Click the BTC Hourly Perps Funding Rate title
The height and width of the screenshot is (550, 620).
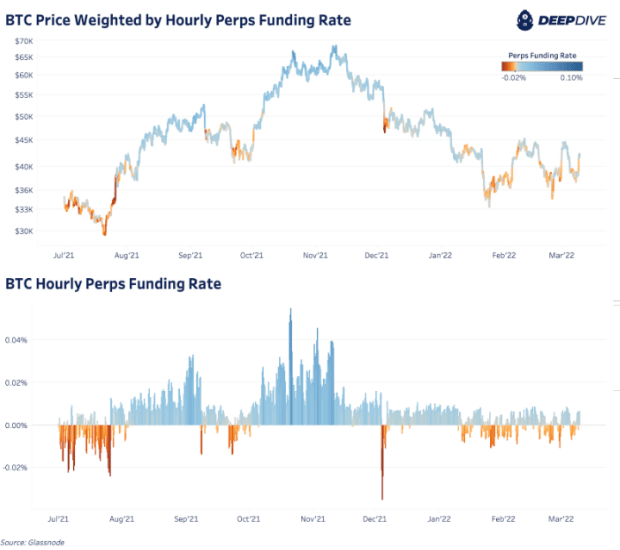click(113, 284)
